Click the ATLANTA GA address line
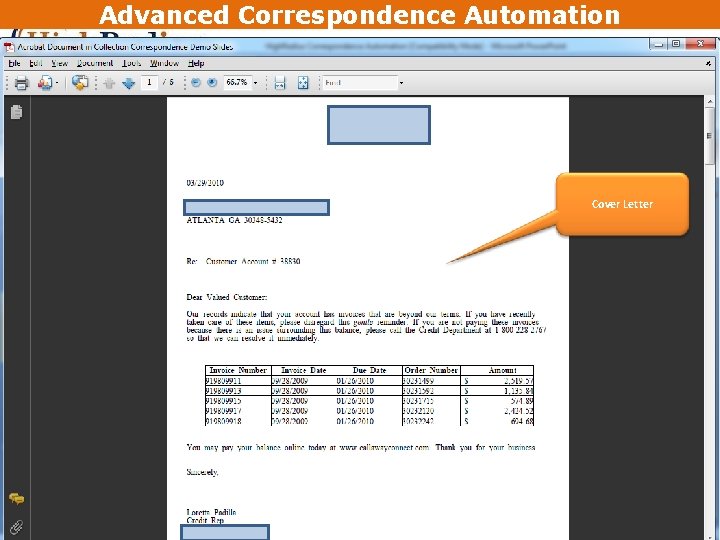Screen dimensions: 720x540 pyautogui.click(x=234, y=220)
